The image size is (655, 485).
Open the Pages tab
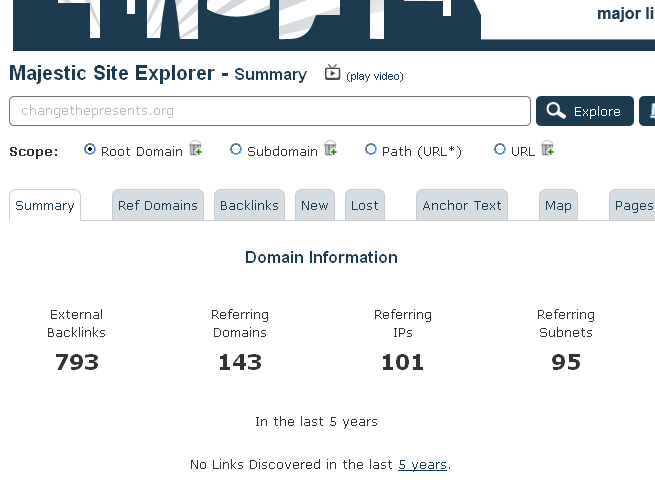632,205
